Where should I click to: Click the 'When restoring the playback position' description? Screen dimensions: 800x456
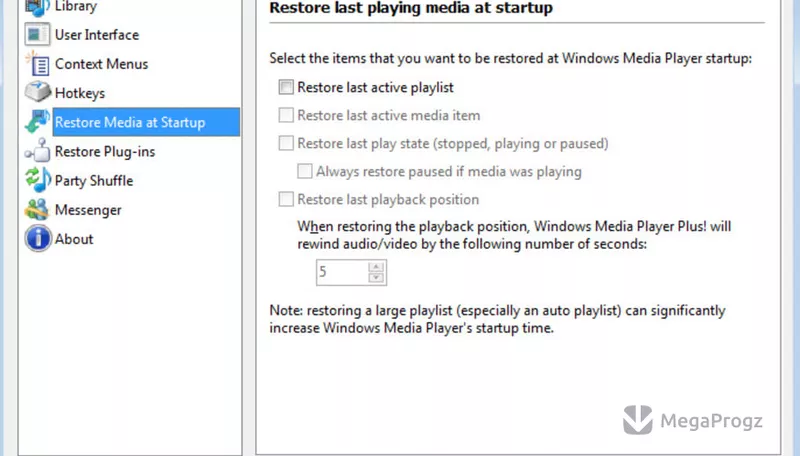pyautogui.click(x=514, y=235)
